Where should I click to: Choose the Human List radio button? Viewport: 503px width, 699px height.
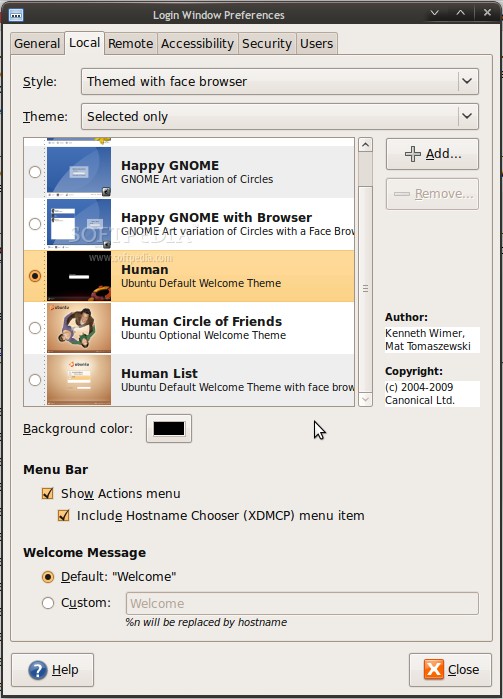35,380
